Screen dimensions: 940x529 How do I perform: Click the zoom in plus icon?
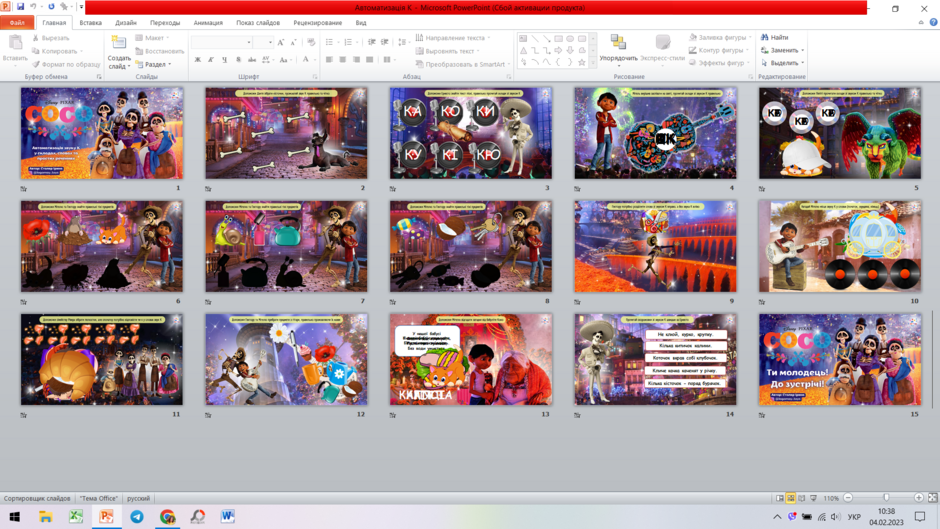click(918, 498)
